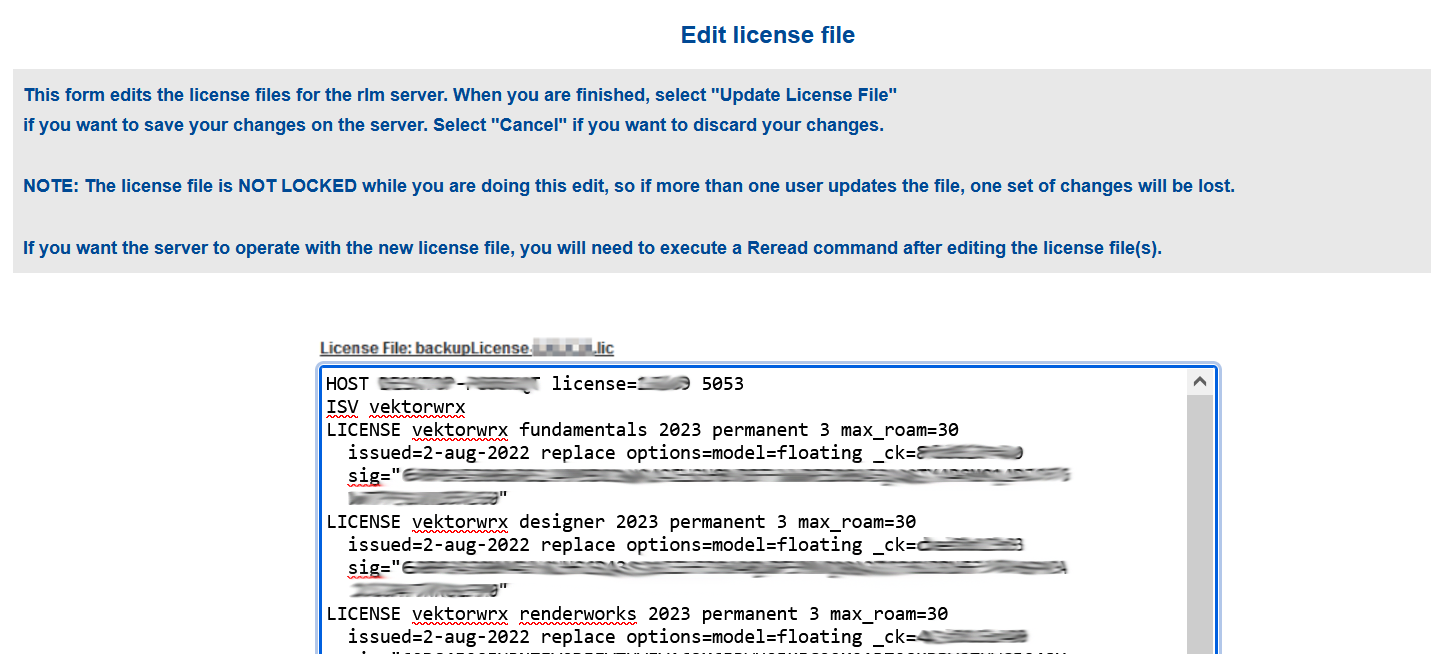Click the 'ISV vektorwrx' line

[396, 407]
